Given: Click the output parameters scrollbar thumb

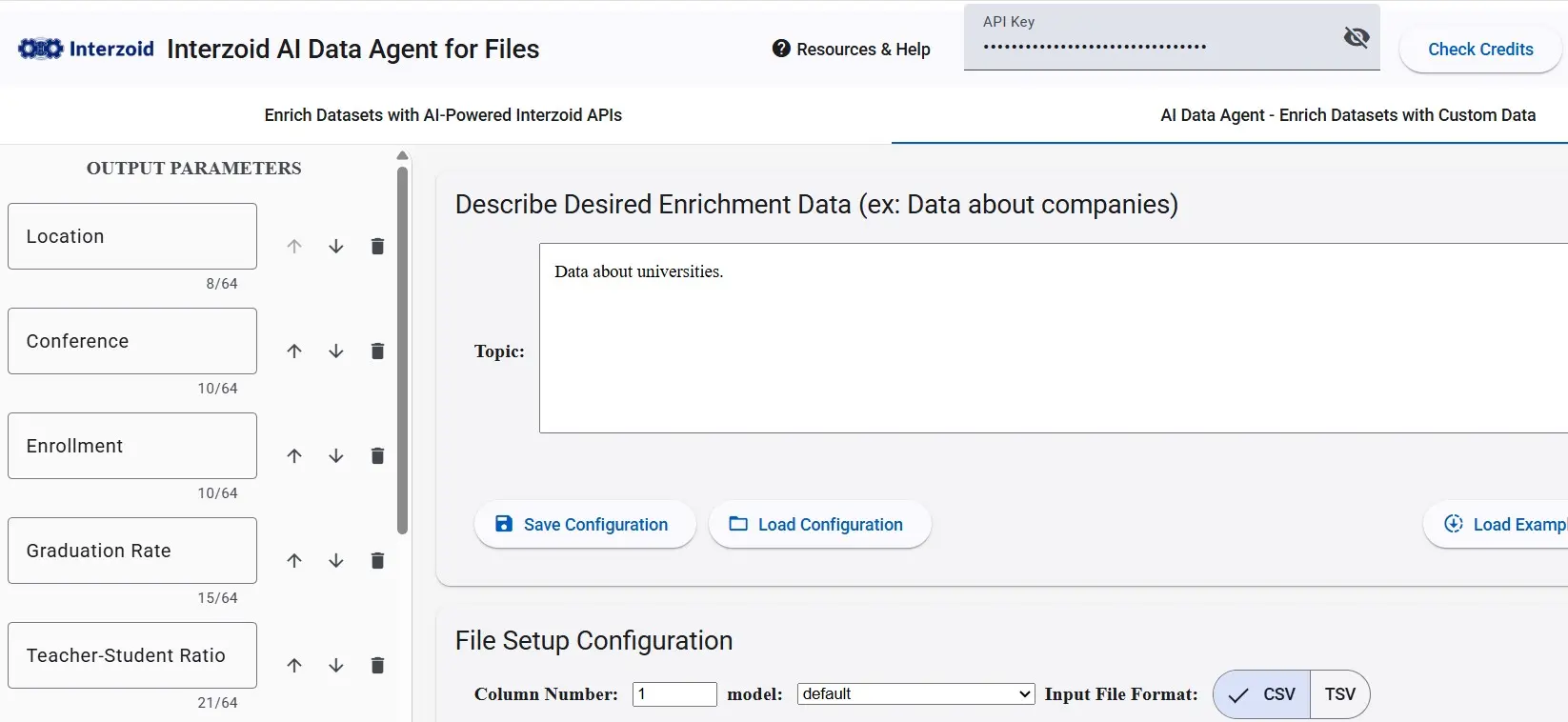Looking at the screenshot, I should pyautogui.click(x=402, y=351).
